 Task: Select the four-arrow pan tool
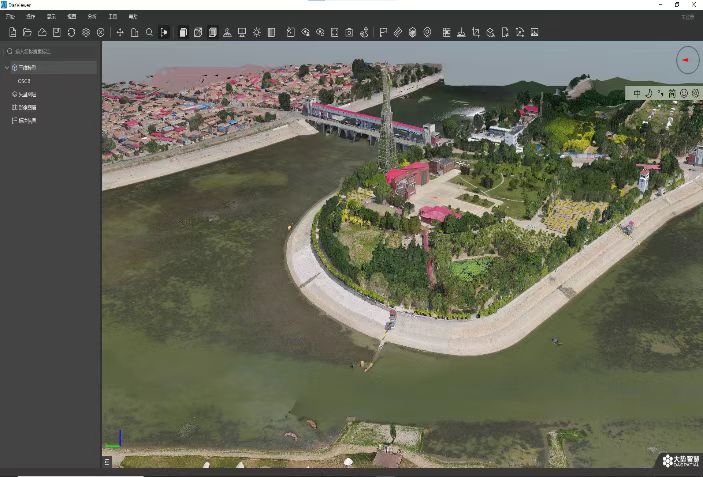(120, 32)
